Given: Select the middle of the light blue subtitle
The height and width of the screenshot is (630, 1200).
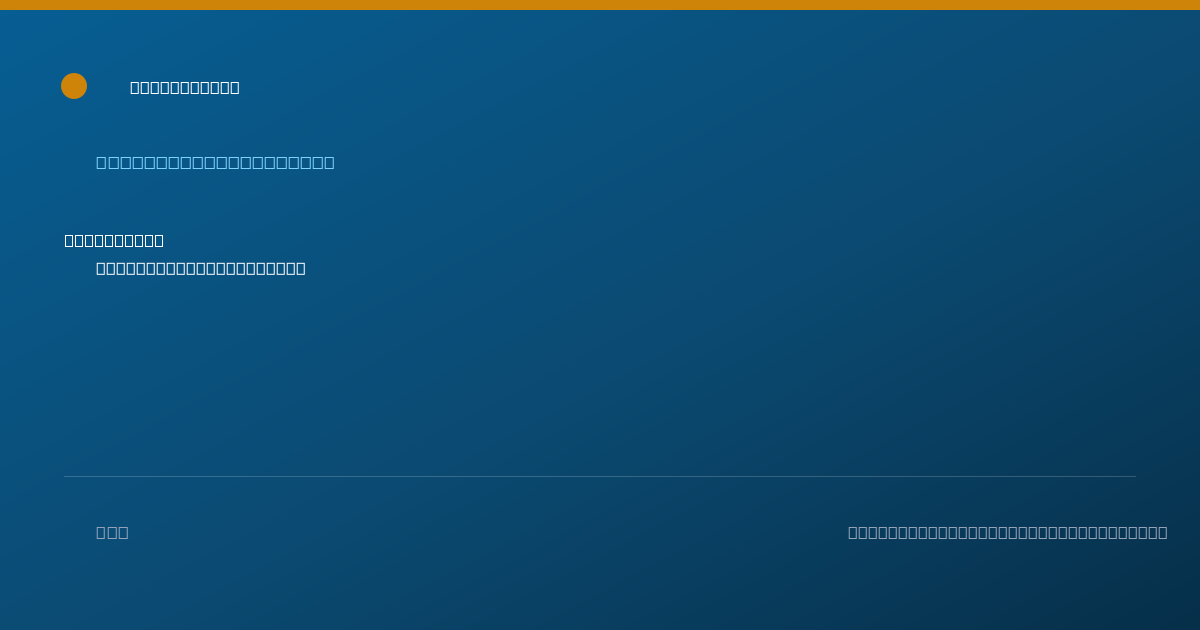Looking at the screenshot, I should coord(215,162).
